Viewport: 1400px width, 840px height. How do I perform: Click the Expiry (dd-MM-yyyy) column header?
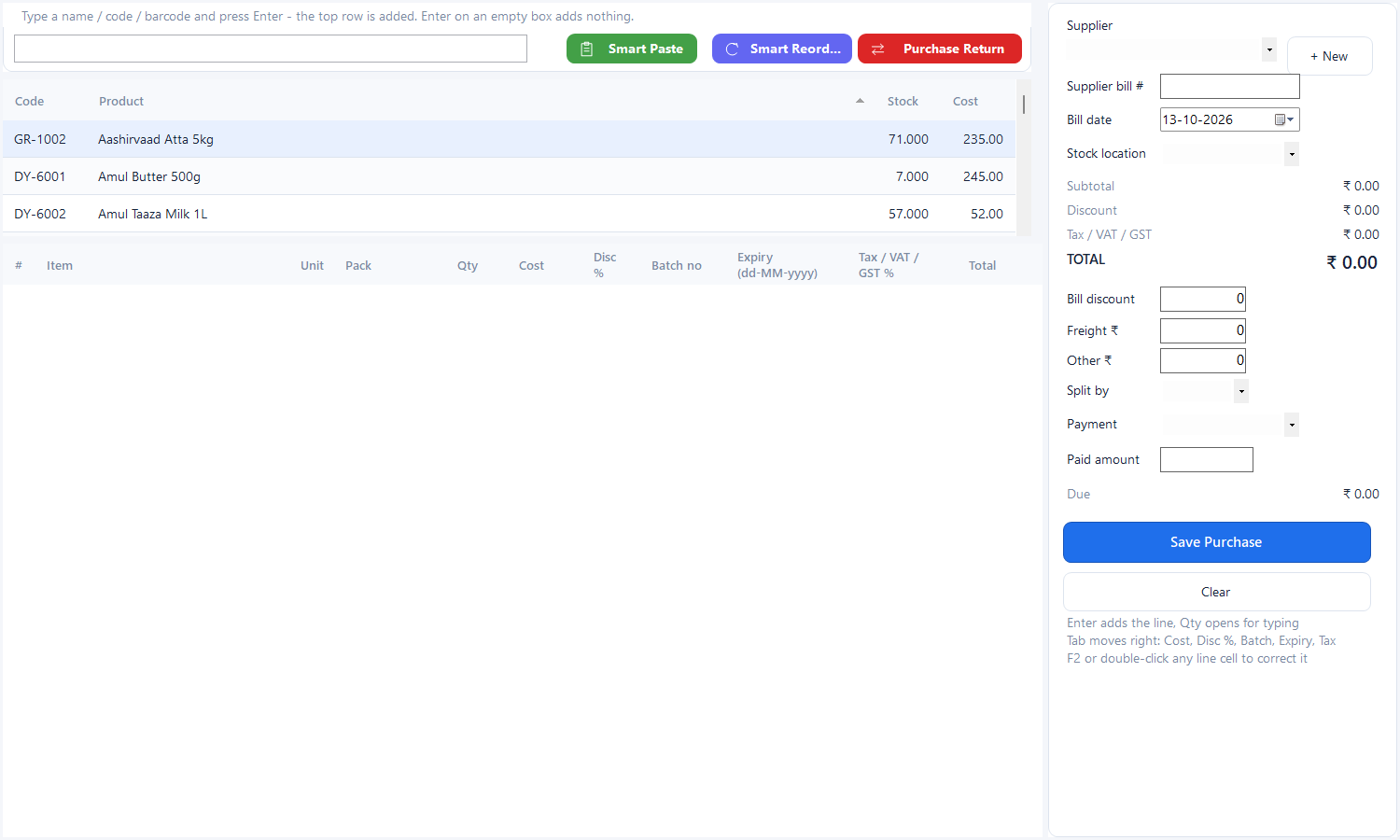[777, 265]
